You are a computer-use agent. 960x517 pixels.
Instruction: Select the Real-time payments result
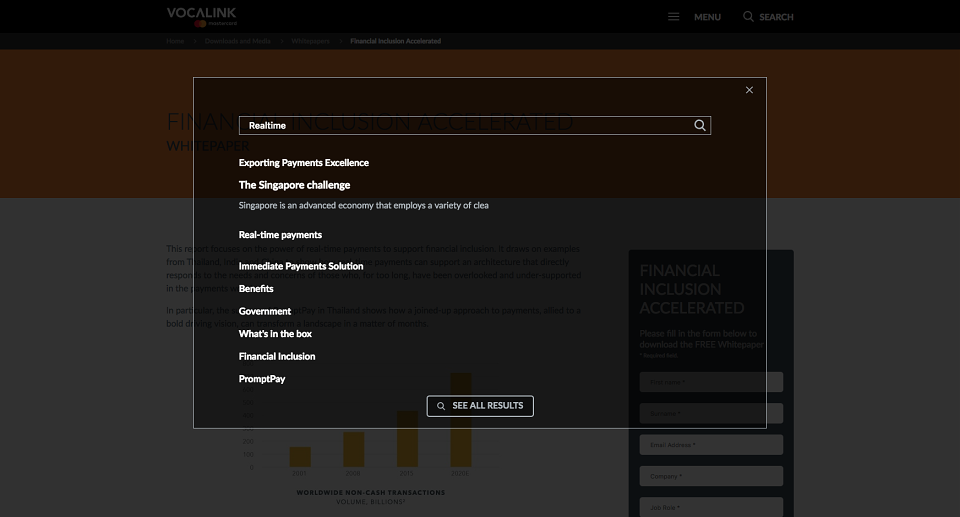[x=280, y=235]
